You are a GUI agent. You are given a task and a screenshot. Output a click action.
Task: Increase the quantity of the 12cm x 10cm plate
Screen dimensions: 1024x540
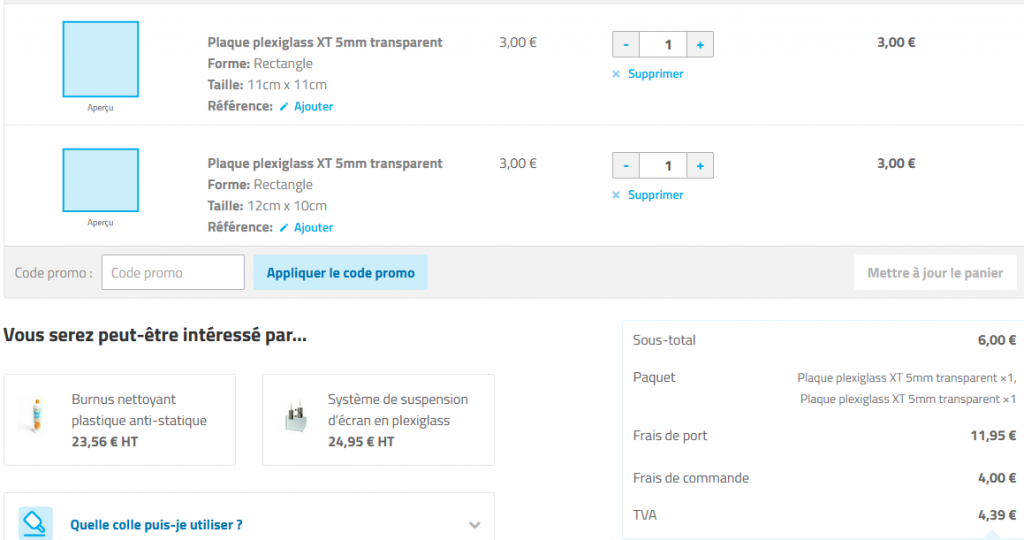pyautogui.click(x=700, y=166)
